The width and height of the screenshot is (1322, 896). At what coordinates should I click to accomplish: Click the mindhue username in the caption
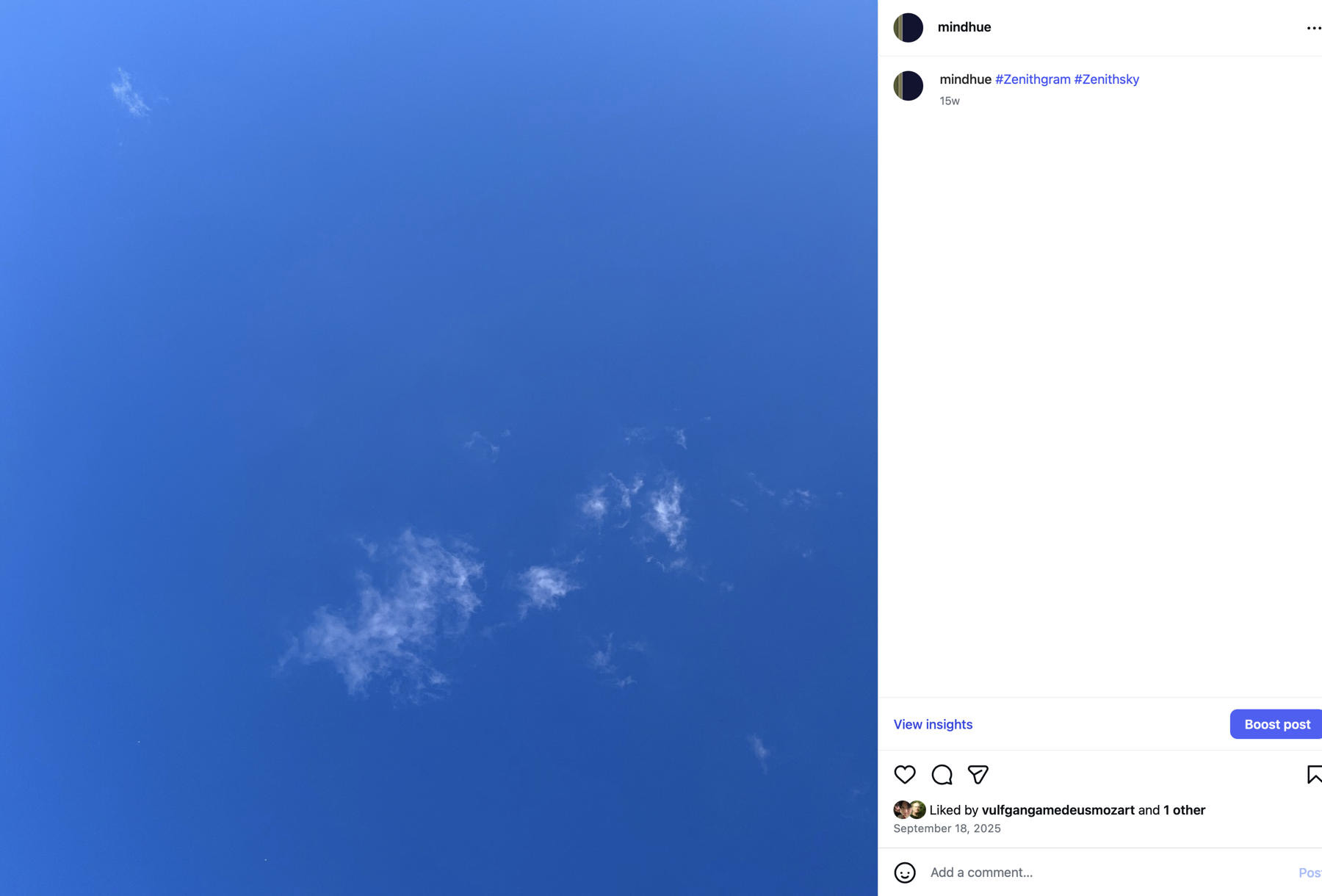[966, 79]
